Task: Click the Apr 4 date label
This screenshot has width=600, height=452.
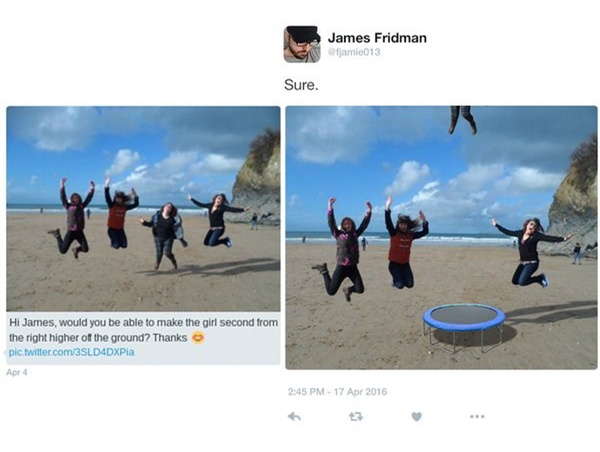Action: coord(17,372)
